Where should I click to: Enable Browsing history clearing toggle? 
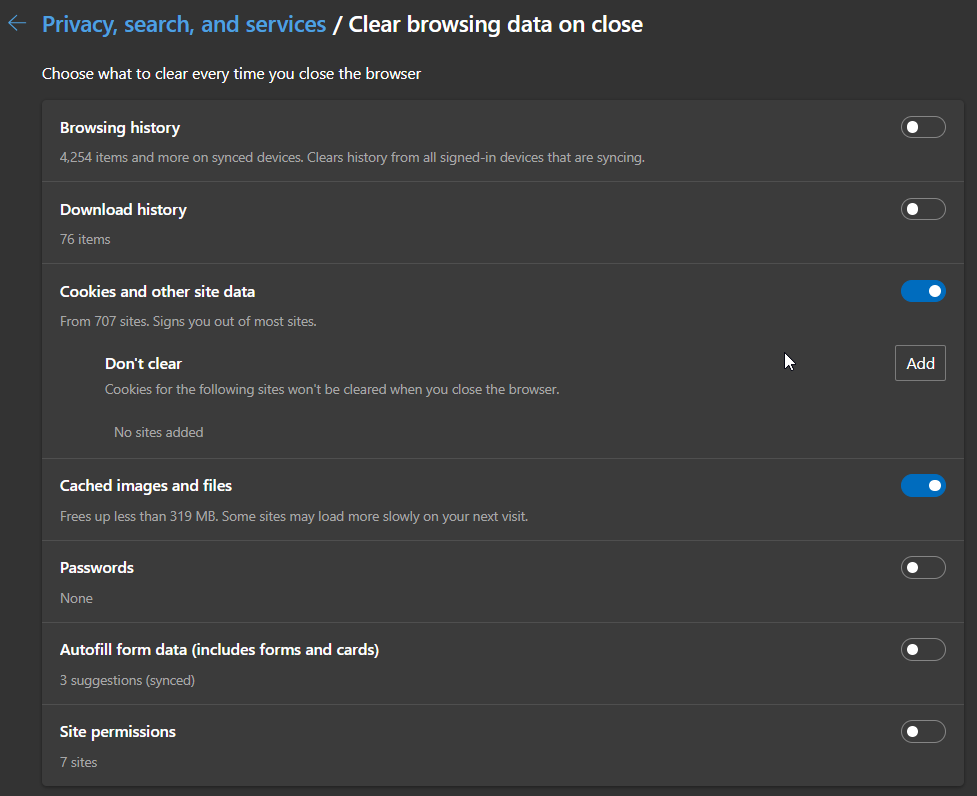923,127
